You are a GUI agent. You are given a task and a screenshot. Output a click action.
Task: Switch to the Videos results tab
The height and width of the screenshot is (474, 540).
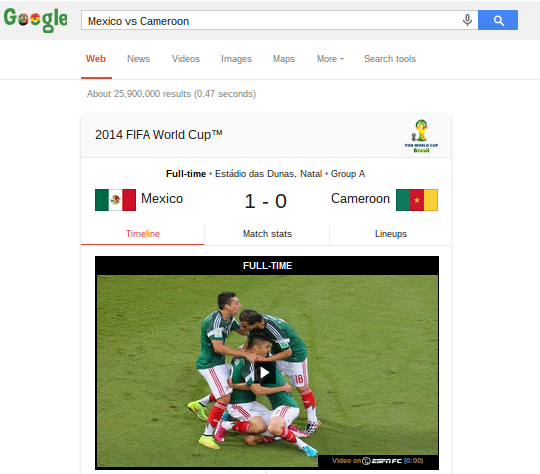point(186,59)
